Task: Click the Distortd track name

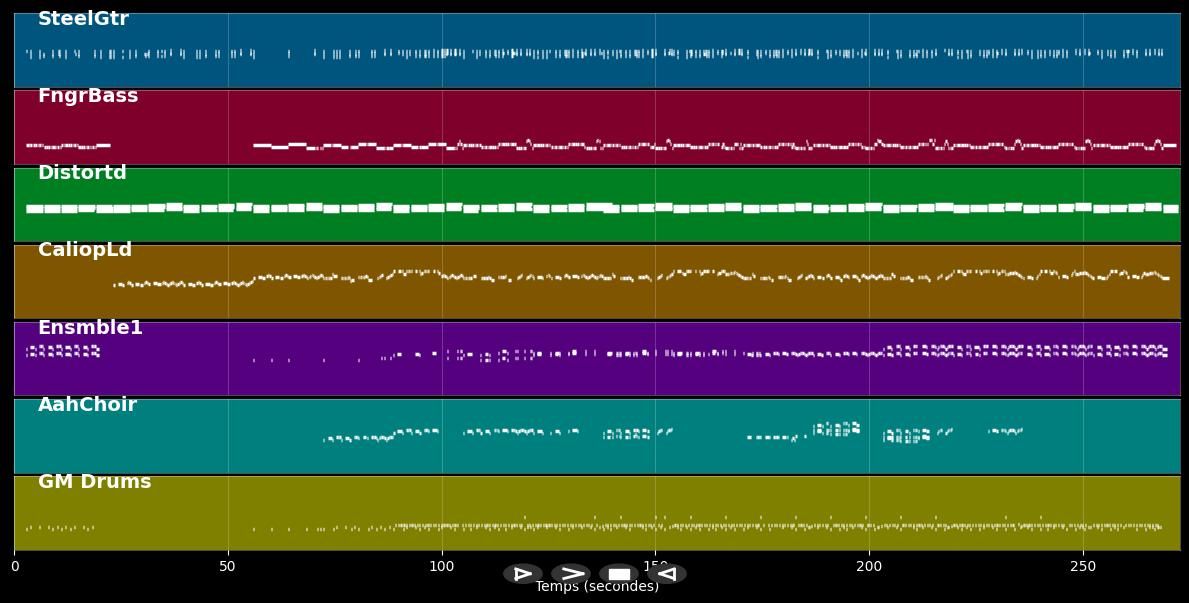Action: 82,173
